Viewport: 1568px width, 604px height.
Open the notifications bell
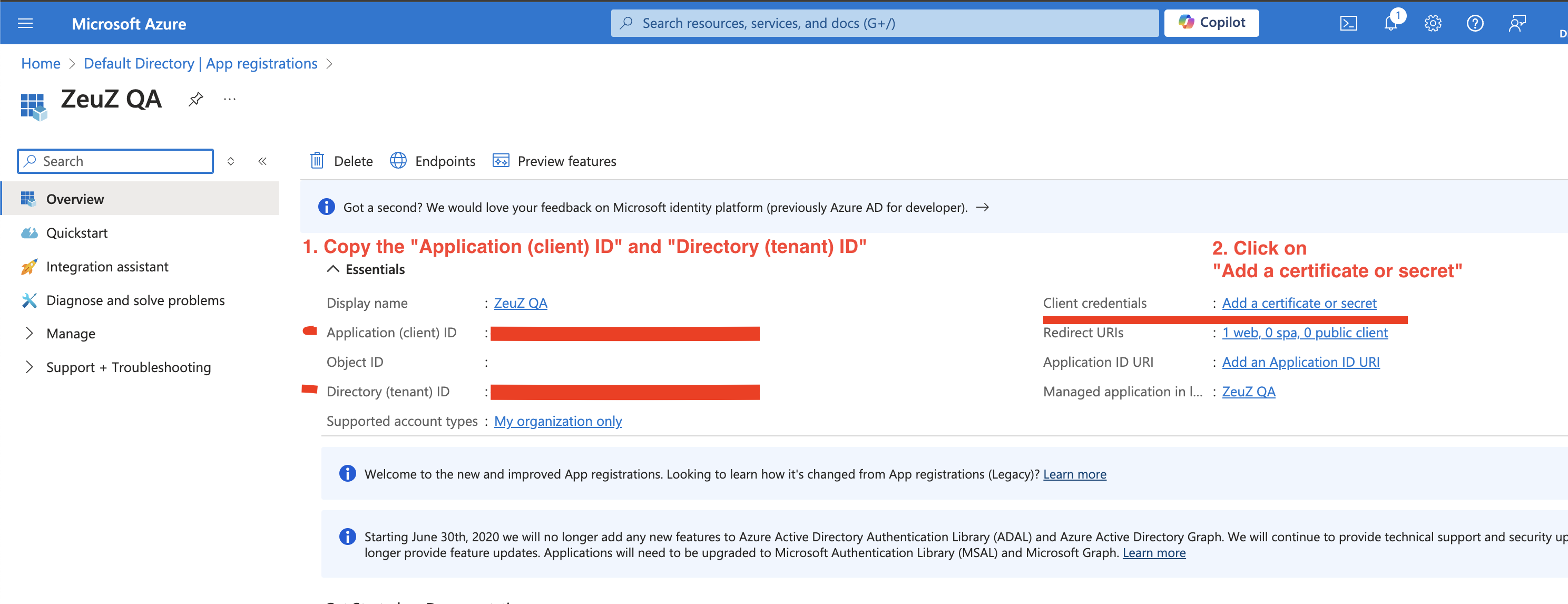click(x=1391, y=24)
